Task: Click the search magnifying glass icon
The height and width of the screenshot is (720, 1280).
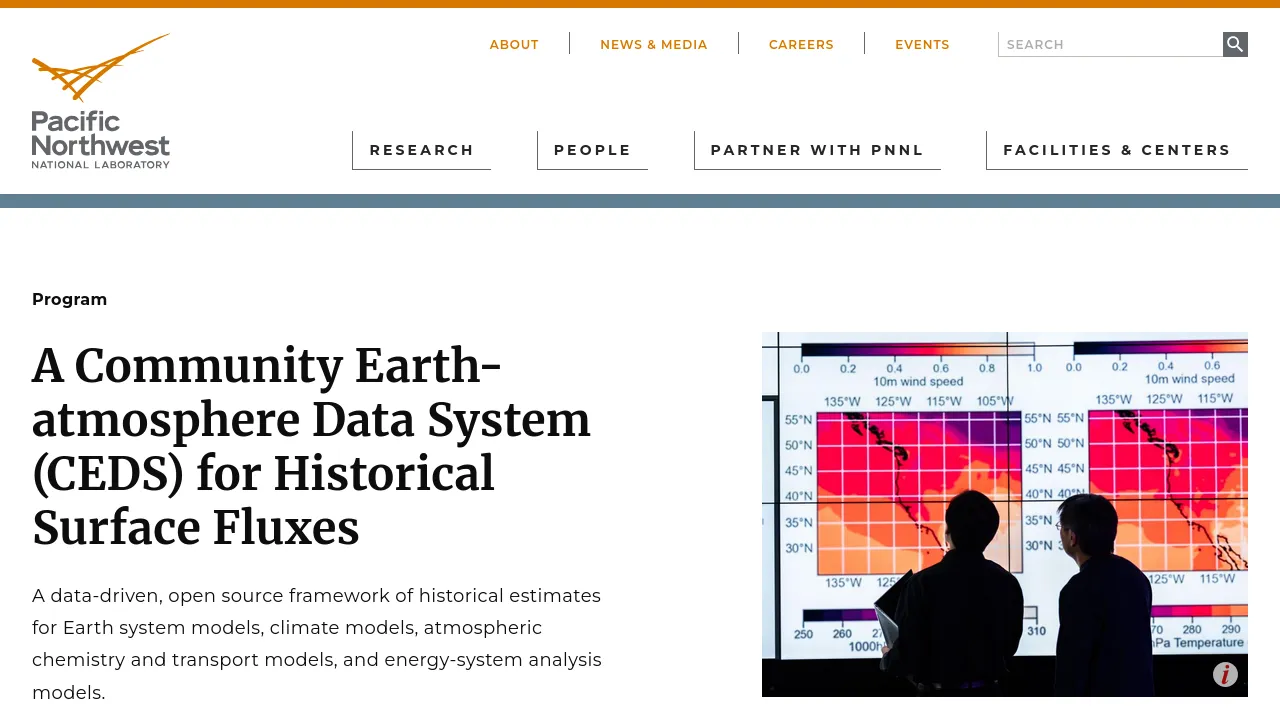Action: pos(1235,44)
